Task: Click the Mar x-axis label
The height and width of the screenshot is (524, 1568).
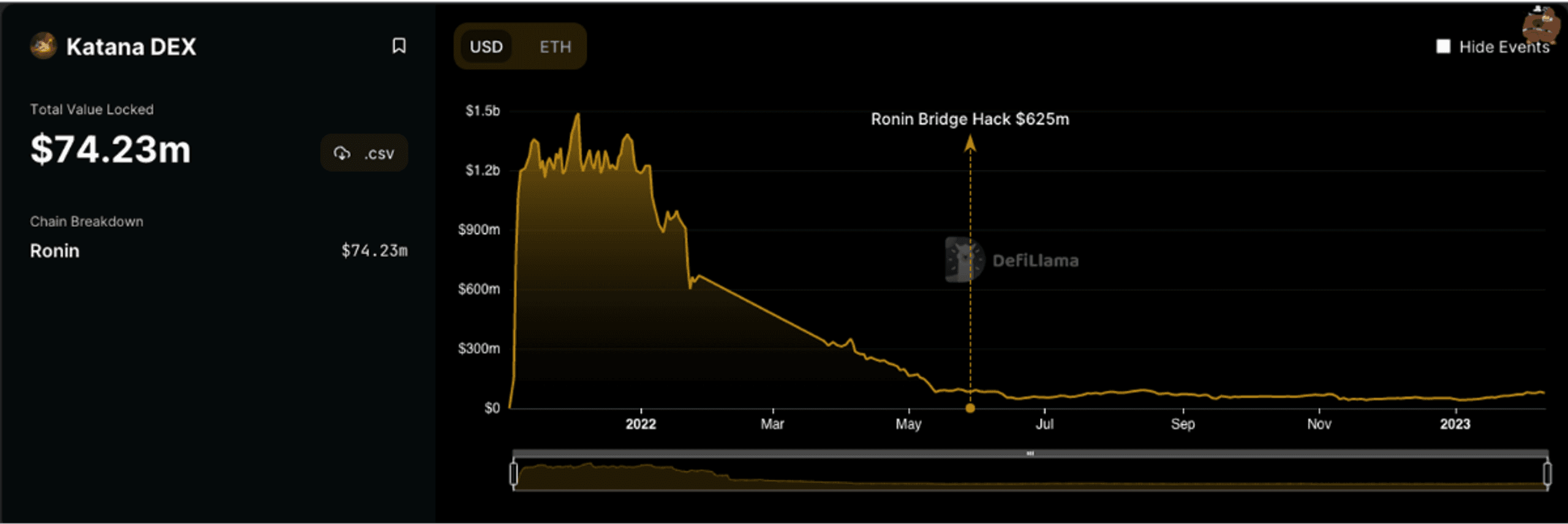Action: click(772, 424)
